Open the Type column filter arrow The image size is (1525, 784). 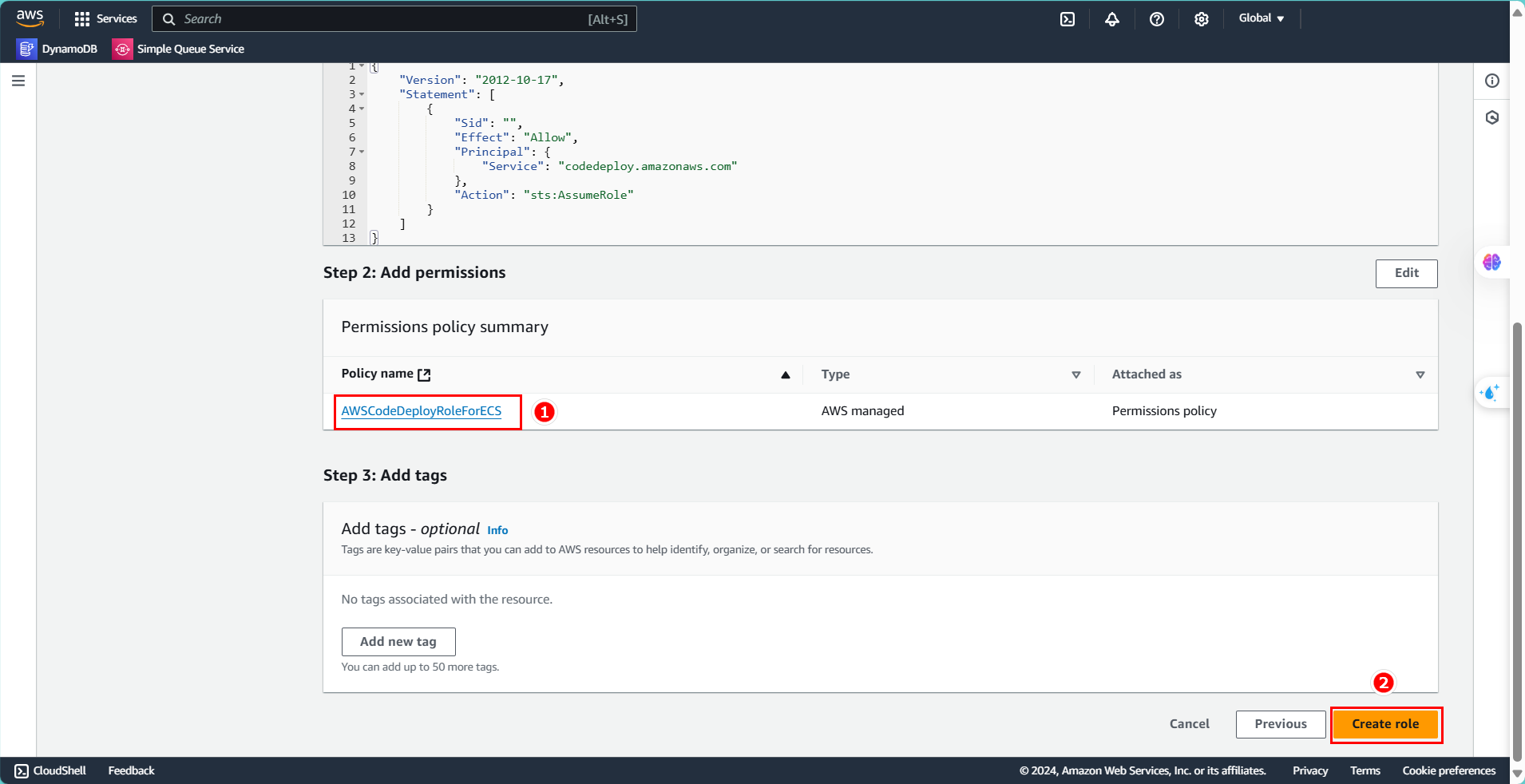coord(1076,374)
